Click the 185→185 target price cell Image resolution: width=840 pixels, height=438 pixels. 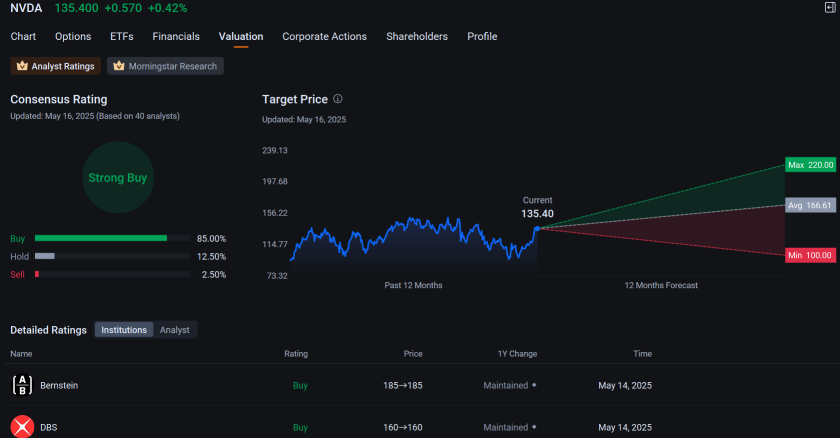point(403,385)
